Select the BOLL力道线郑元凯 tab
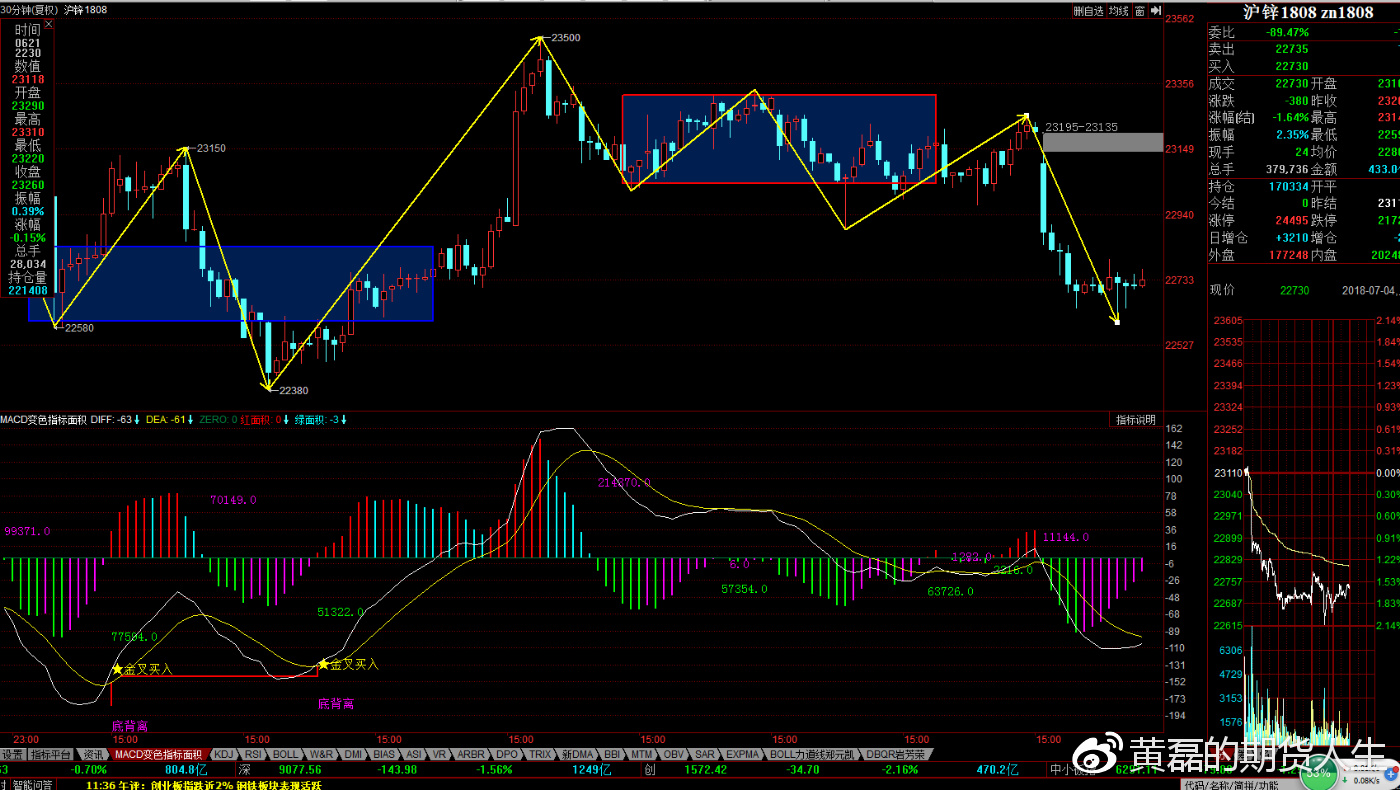1400x790 pixels. (x=813, y=754)
